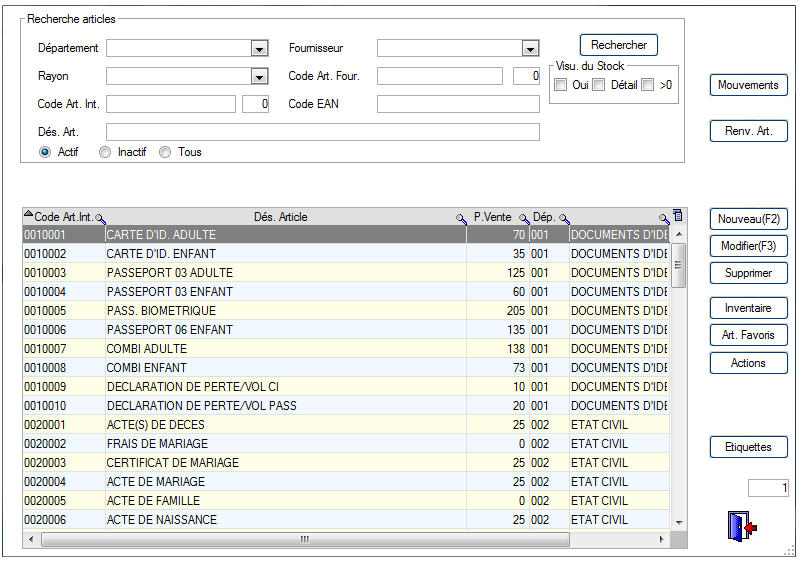The height and width of the screenshot is (562, 803).
Task: Open the Inventaire button
Action: click(748, 308)
